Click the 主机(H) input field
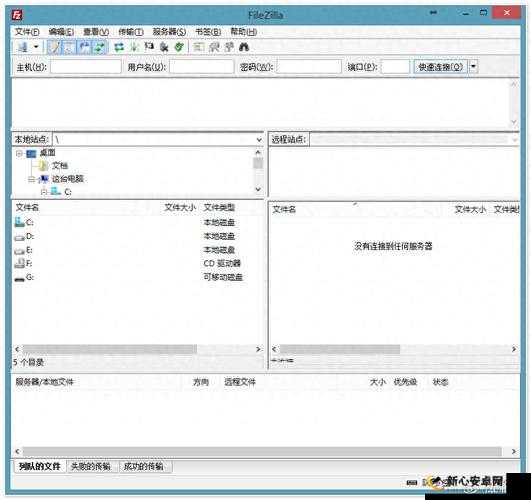Screen dimensions: 531x500 point(86,67)
